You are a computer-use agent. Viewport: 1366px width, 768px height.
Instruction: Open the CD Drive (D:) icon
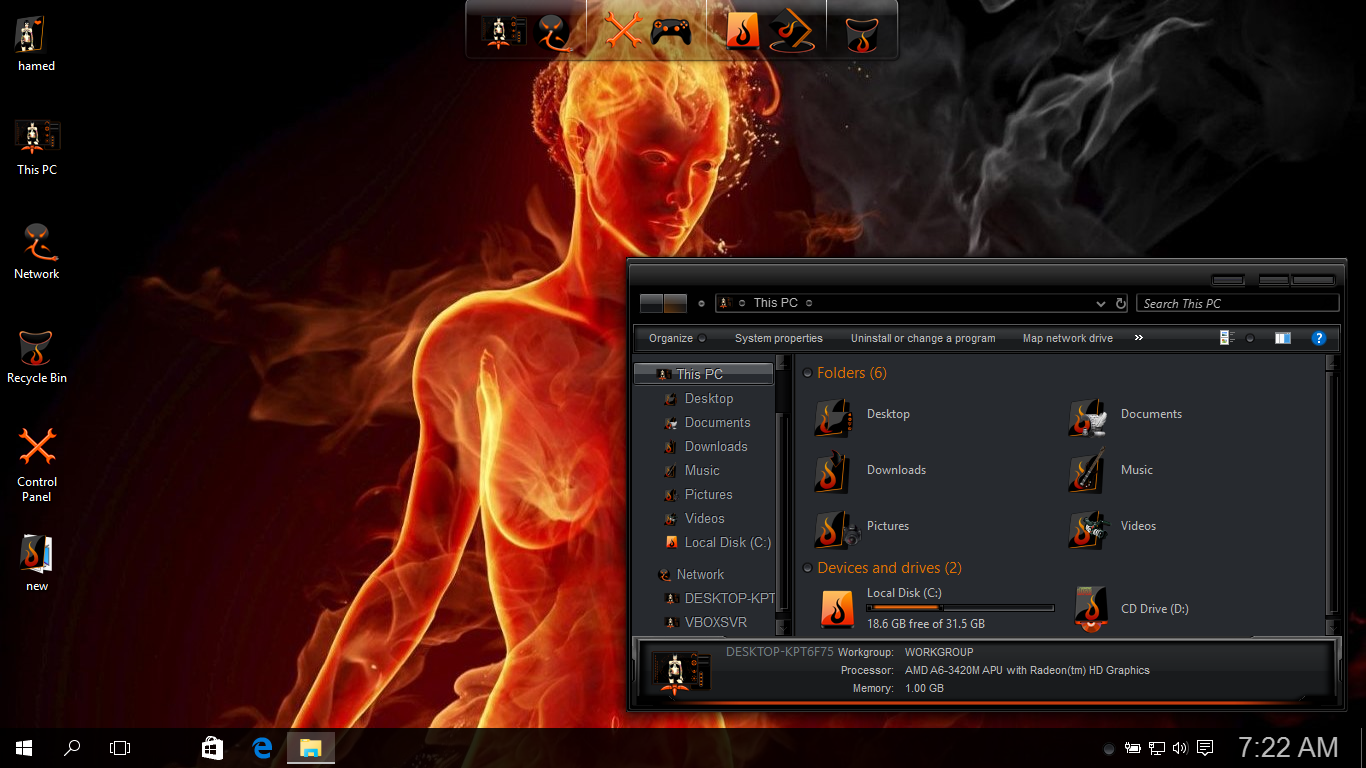1090,609
